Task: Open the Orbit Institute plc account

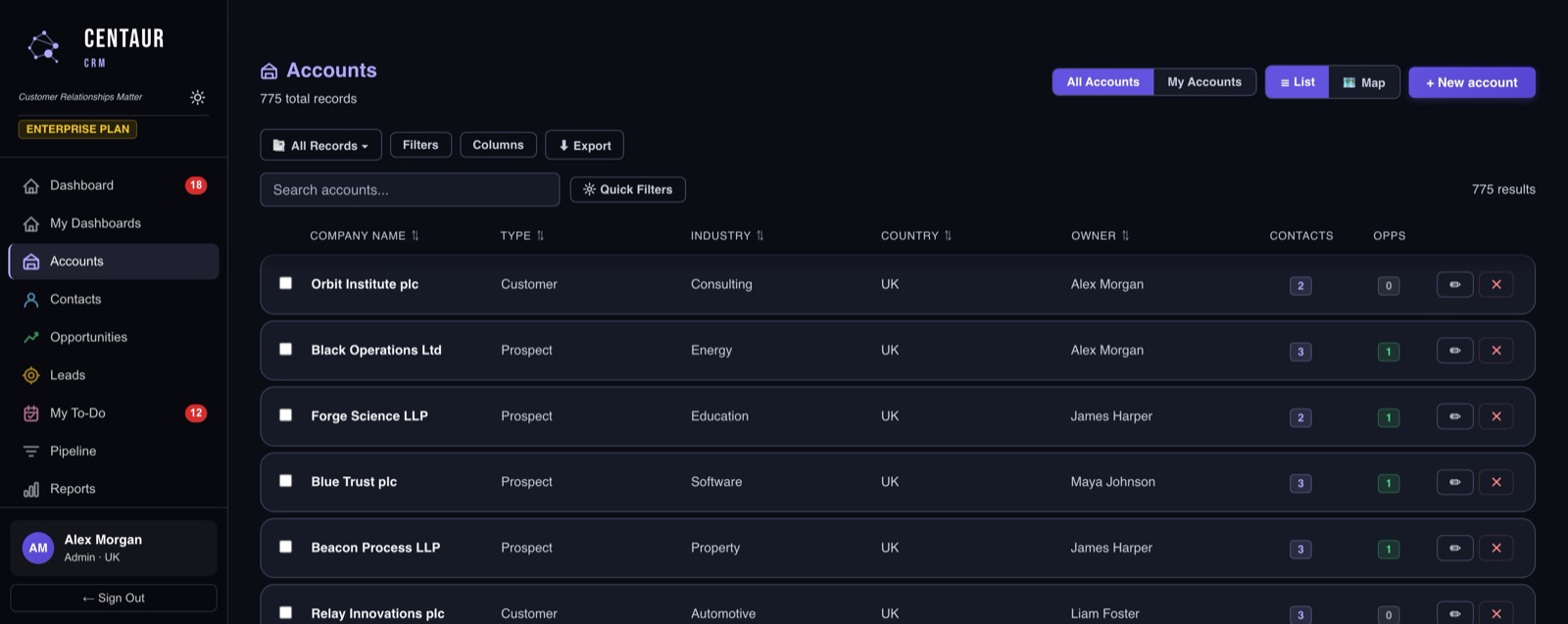Action: tap(365, 284)
